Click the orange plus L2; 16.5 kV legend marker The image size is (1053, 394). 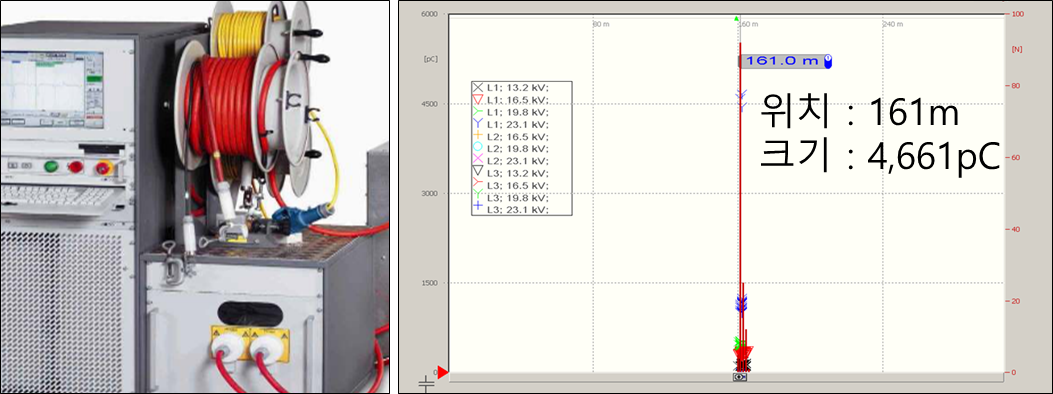pyautogui.click(x=477, y=136)
